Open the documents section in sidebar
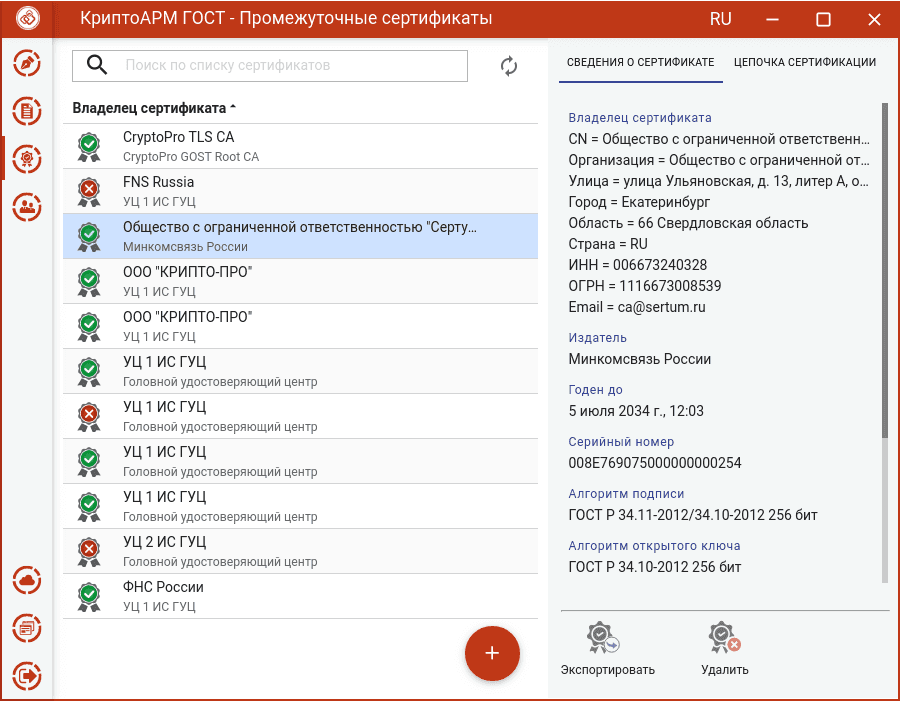901x703 pixels. (x=27, y=111)
